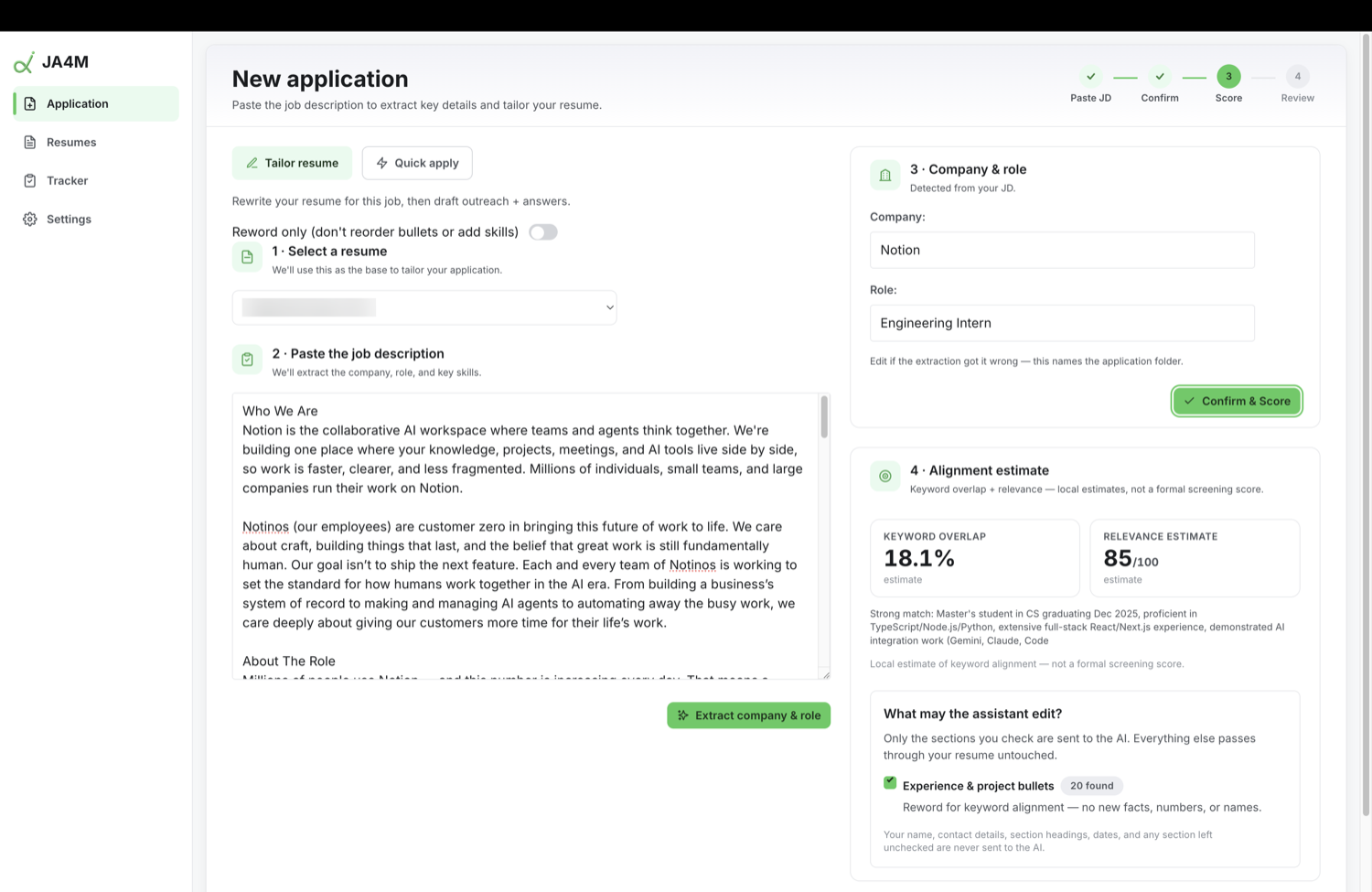Switch to the Tailor resume tab
The image size is (1372, 892).
click(292, 163)
